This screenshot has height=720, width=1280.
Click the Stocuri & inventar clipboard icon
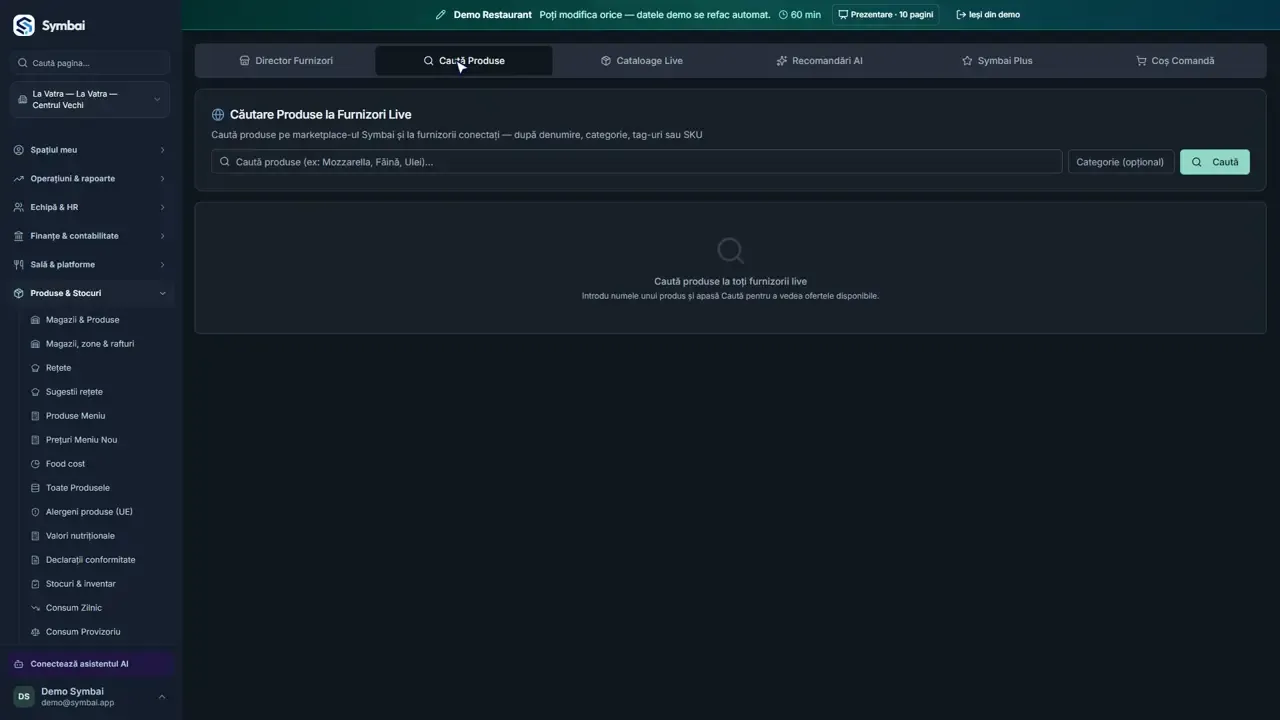pos(36,584)
